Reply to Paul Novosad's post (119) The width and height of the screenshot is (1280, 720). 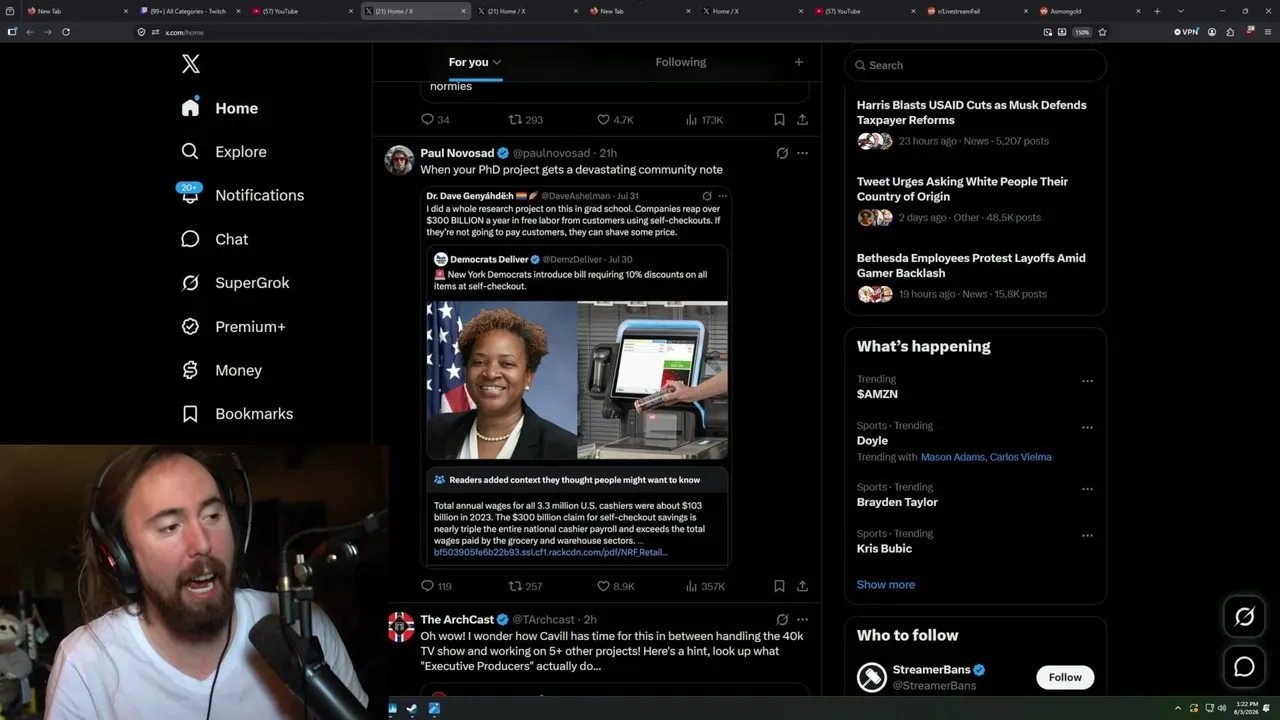(436, 586)
